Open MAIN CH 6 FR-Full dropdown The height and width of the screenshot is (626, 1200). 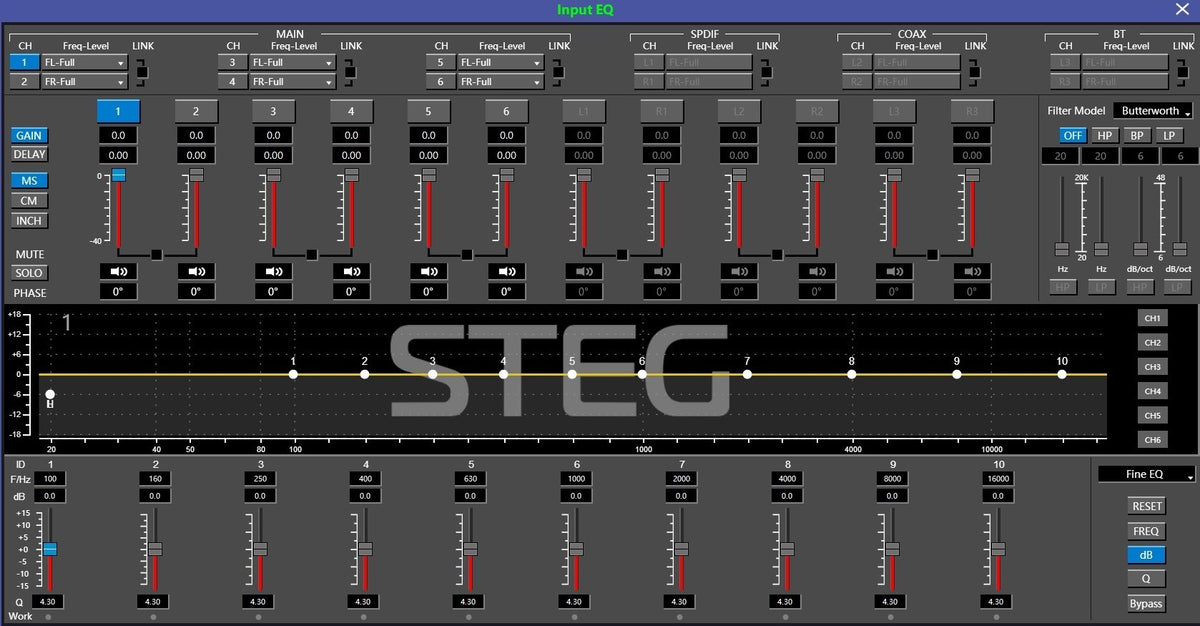(x=500, y=82)
